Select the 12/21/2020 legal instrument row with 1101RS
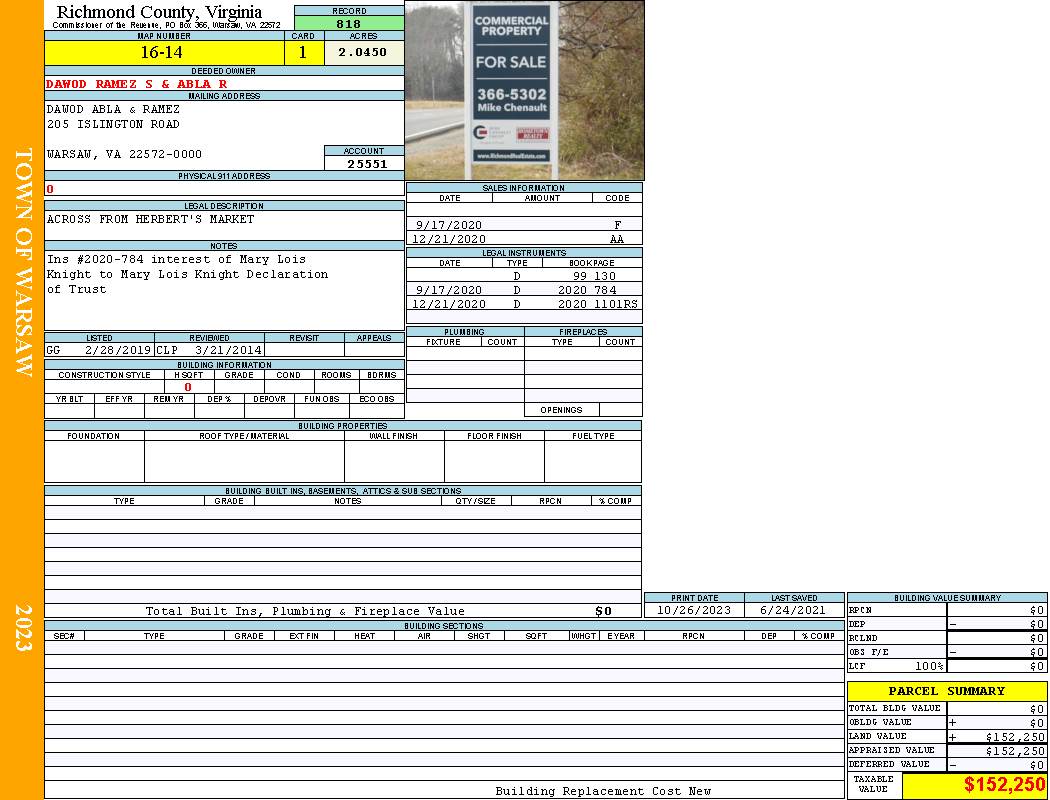 click(524, 304)
